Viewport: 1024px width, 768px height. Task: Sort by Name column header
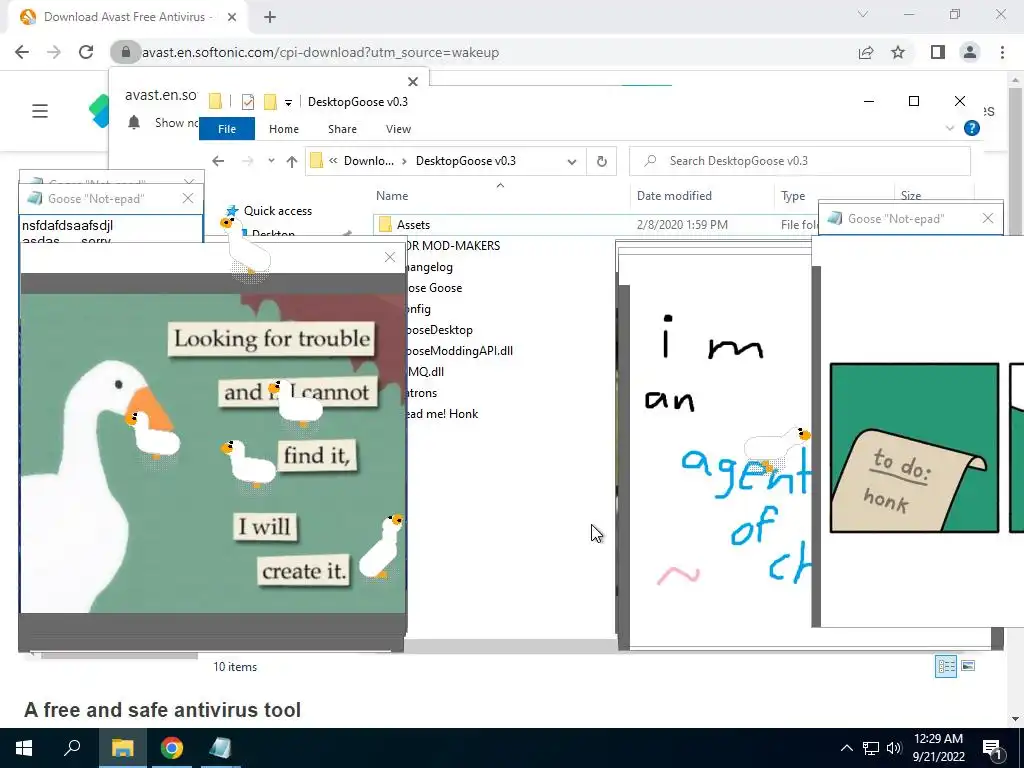(x=392, y=196)
